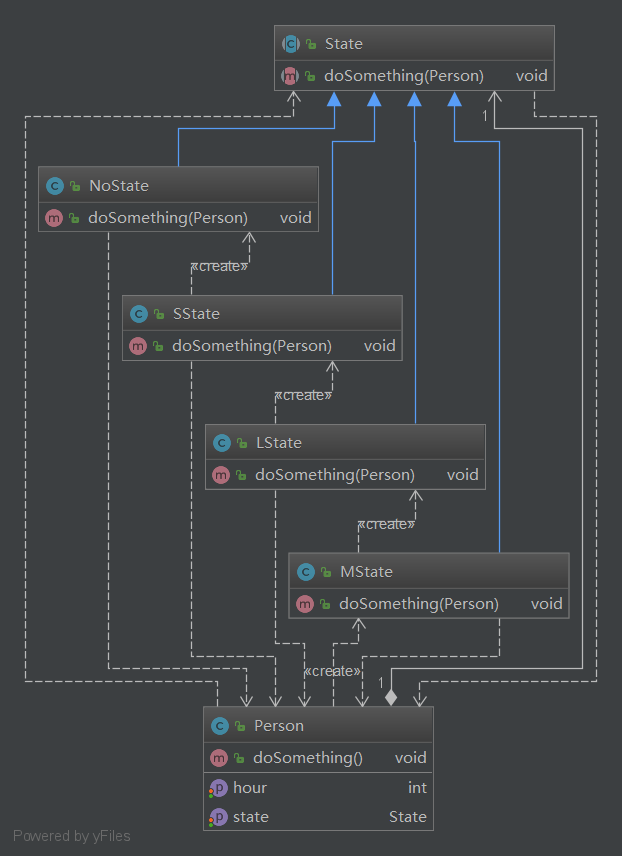The width and height of the screenshot is (622, 856).
Task: Click the «create» label below NoState
Action: (220, 266)
